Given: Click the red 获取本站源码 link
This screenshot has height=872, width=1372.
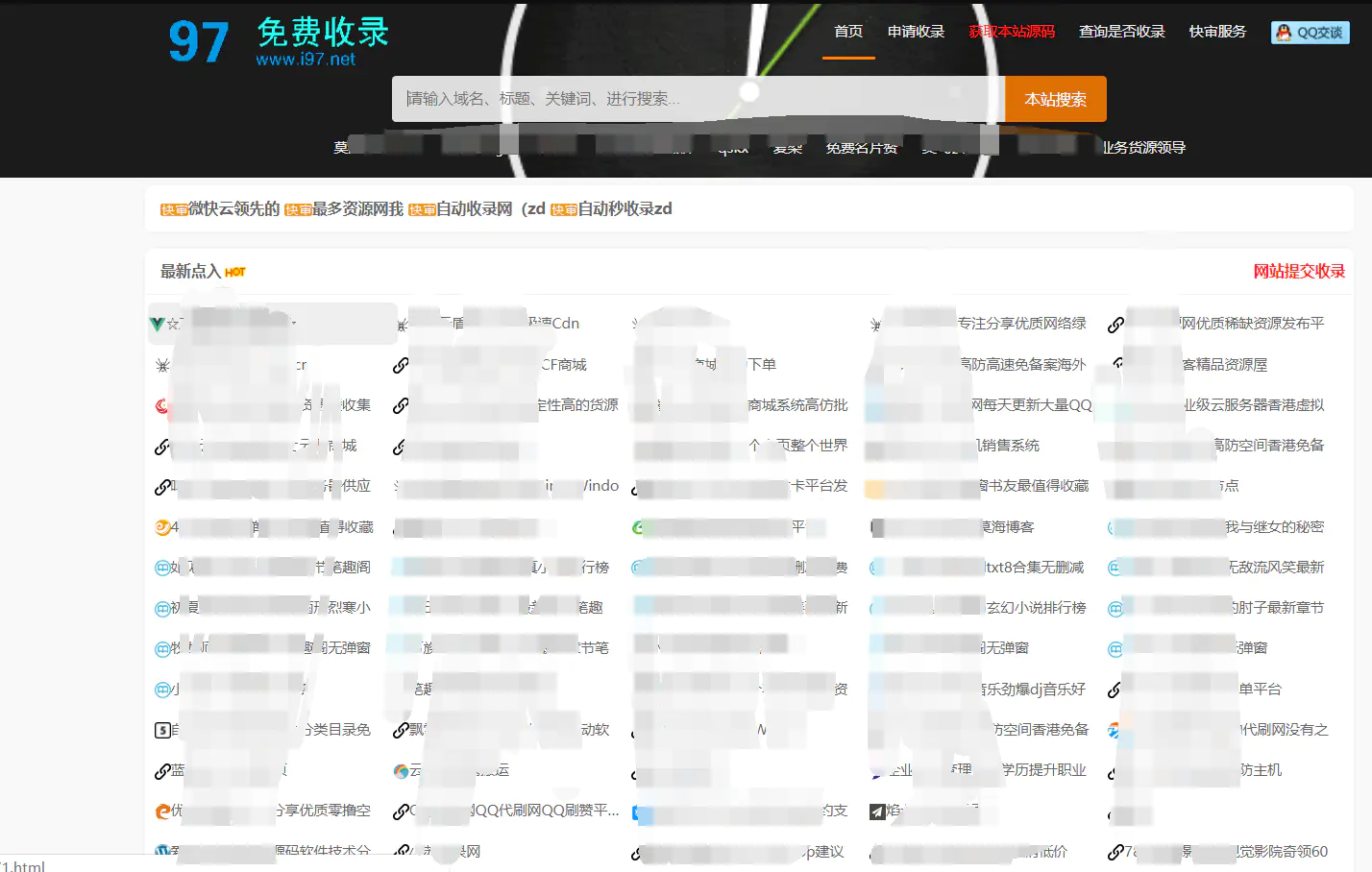Looking at the screenshot, I should pyautogui.click(x=1012, y=30).
